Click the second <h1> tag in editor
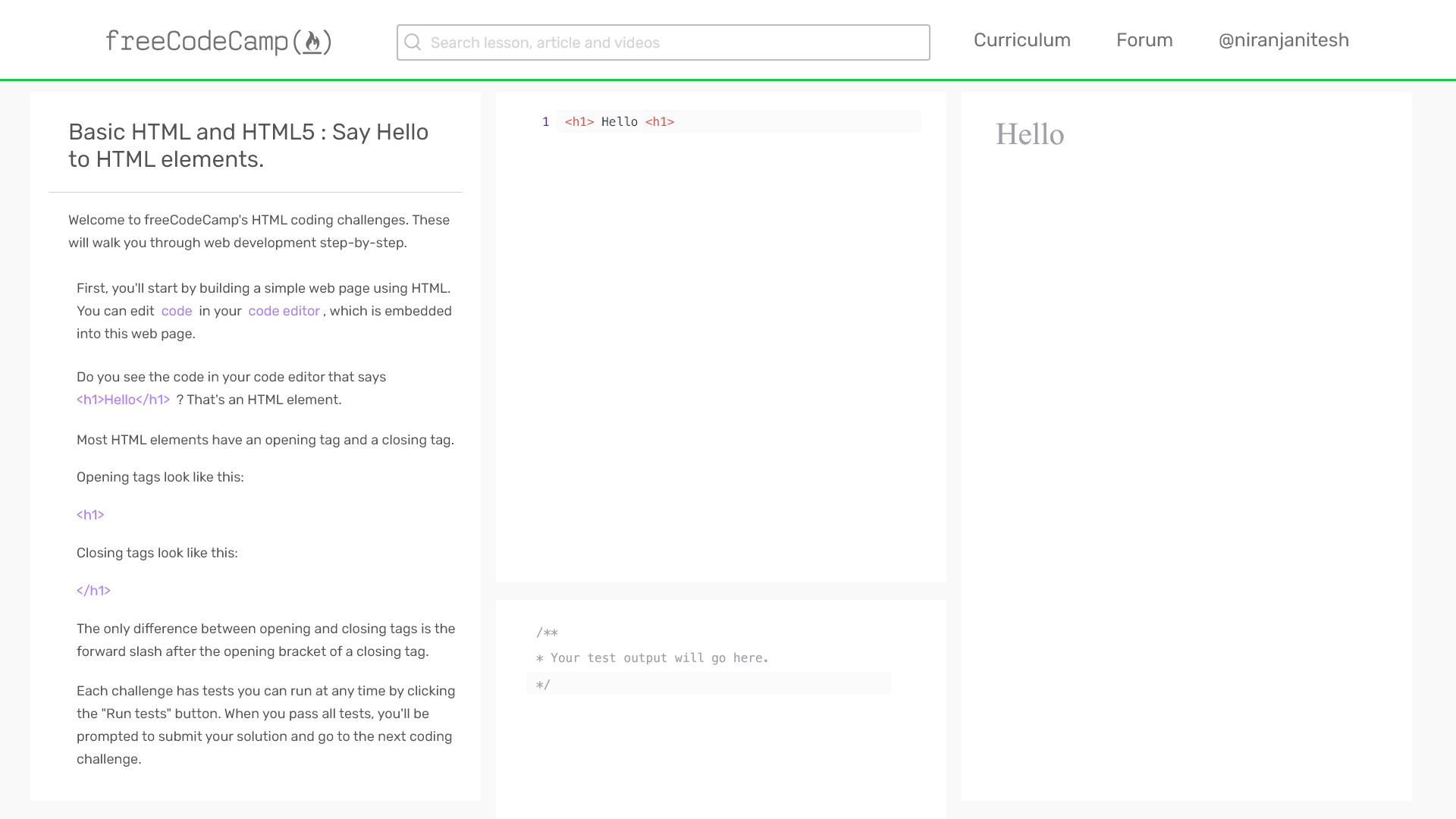Image resolution: width=1456 pixels, height=819 pixels. click(x=659, y=122)
